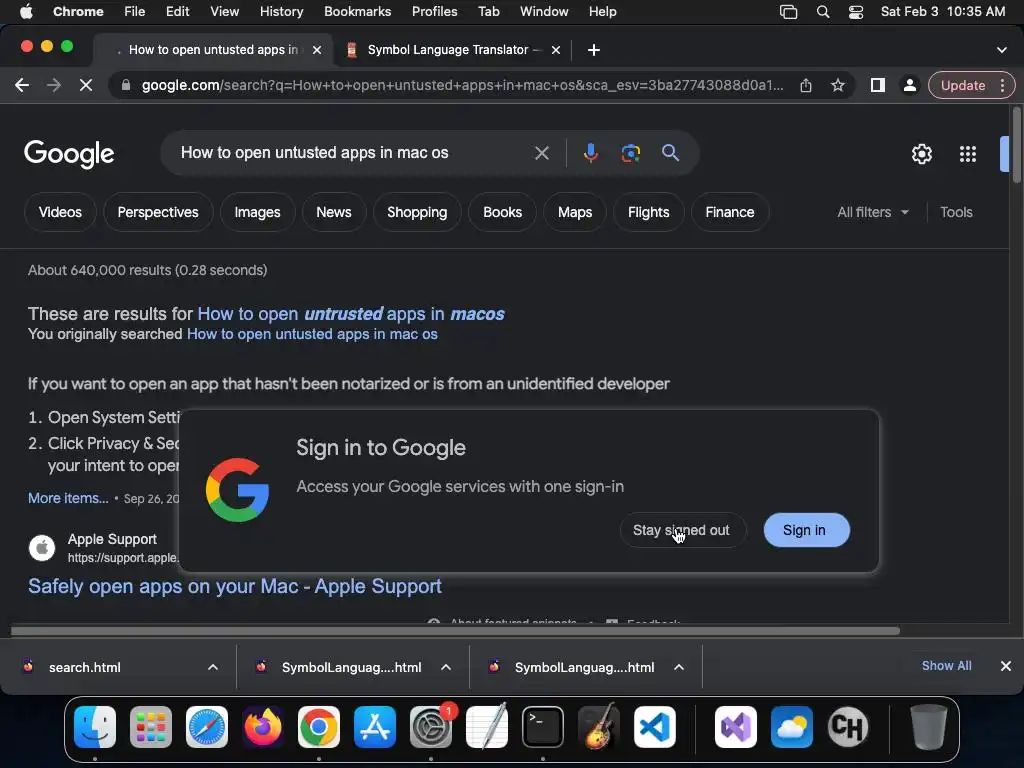Clear the Google search box
The height and width of the screenshot is (768, 1024).
541,153
